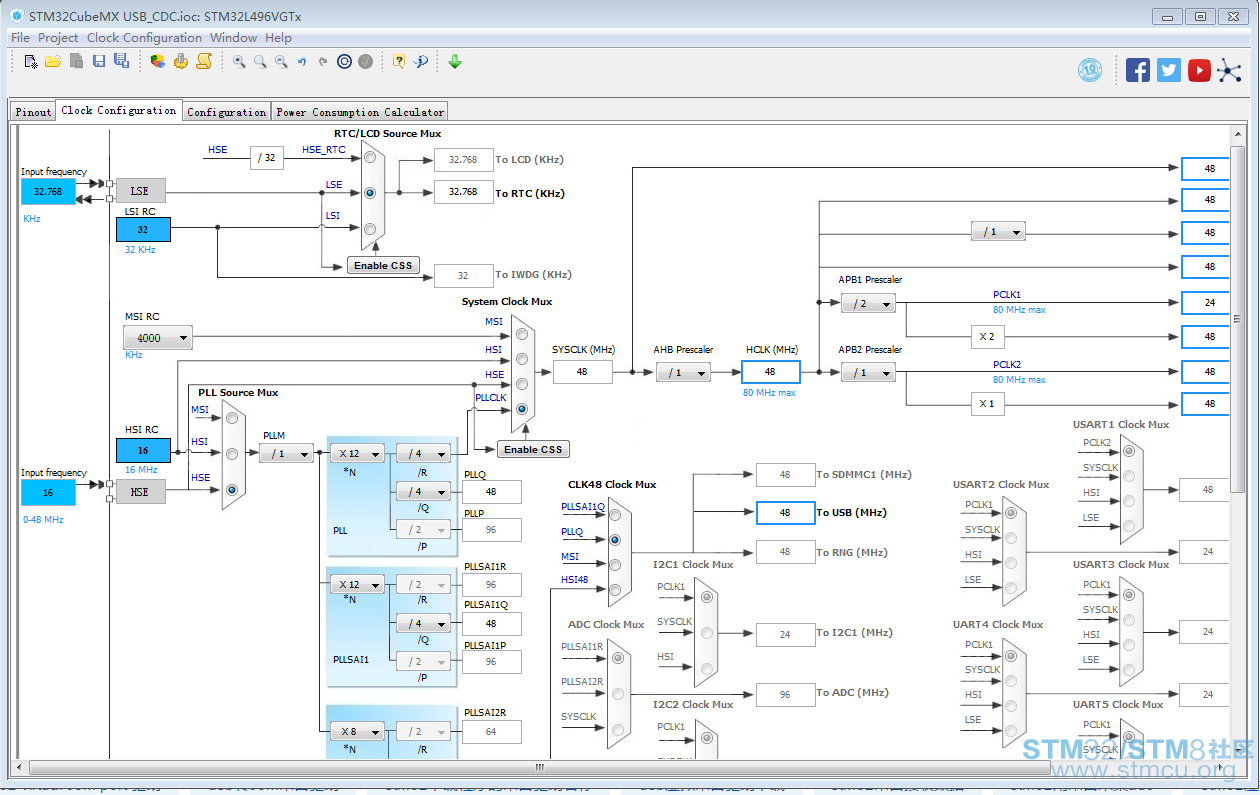Image resolution: width=1260 pixels, height=795 pixels.
Task: Open a project with the folder icon
Action: coord(53,61)
